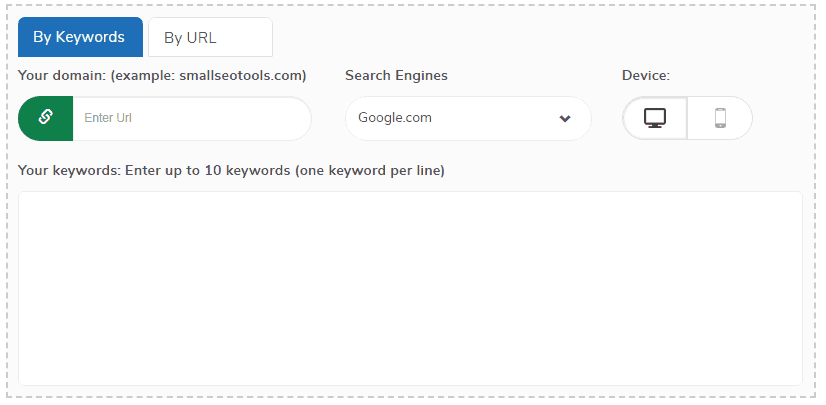Switch to the By URL tab
The height and width of the screenshot is (405, 826).
point(210,37)
